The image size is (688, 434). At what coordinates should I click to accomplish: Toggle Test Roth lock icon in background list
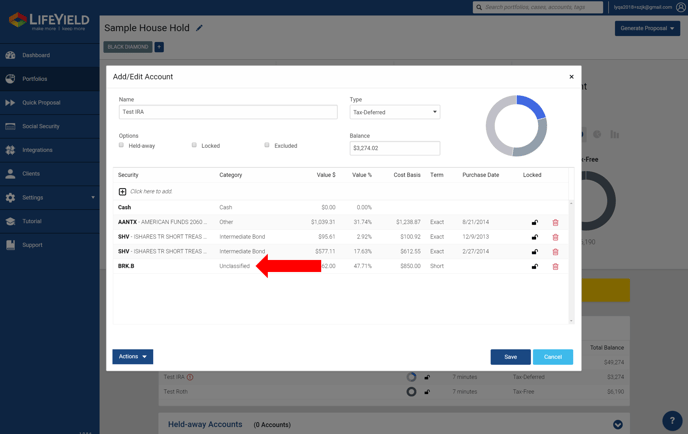427,392
